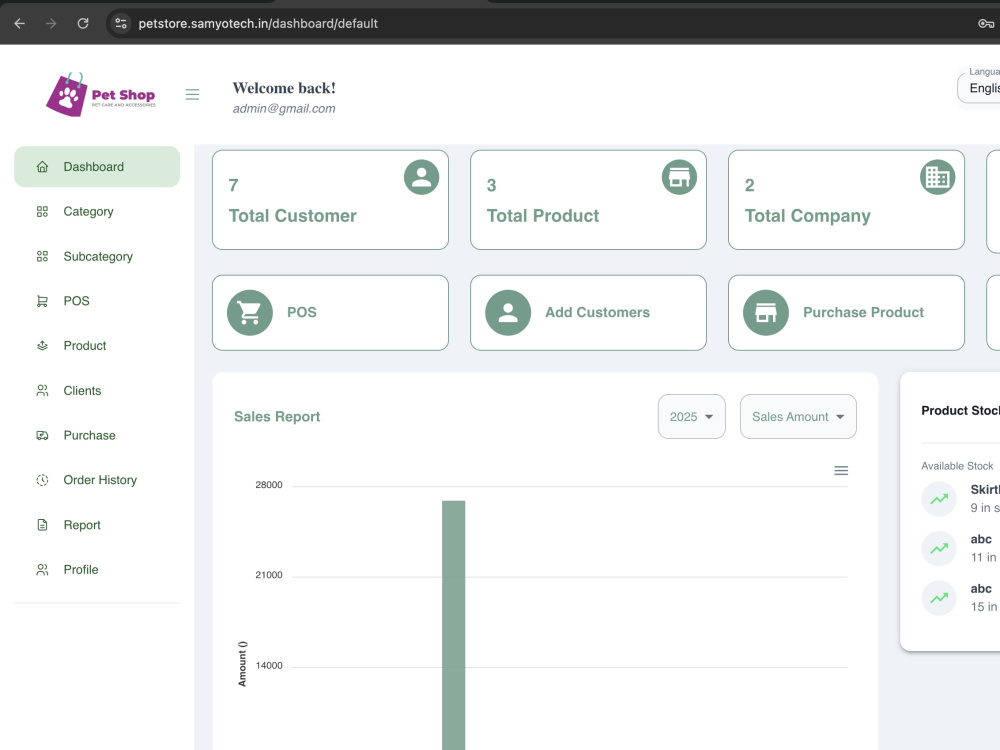
Task: Click the browser back arrow
Action: 20,24
